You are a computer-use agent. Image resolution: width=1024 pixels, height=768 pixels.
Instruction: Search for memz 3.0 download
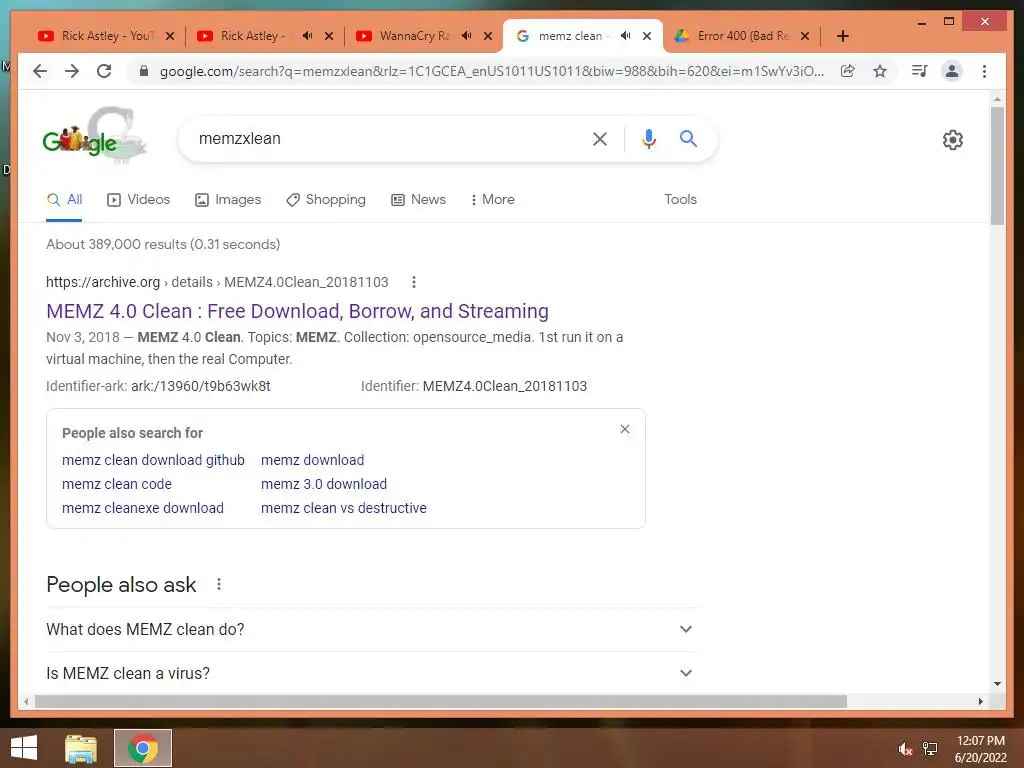coord(324,484)
